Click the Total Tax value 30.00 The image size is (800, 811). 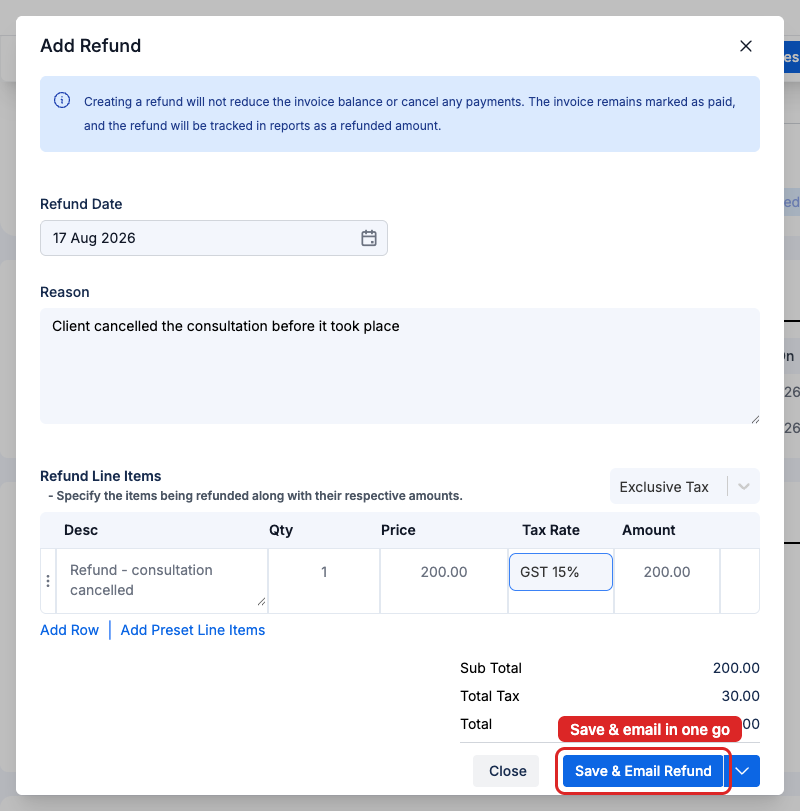(x=741, y=696)
